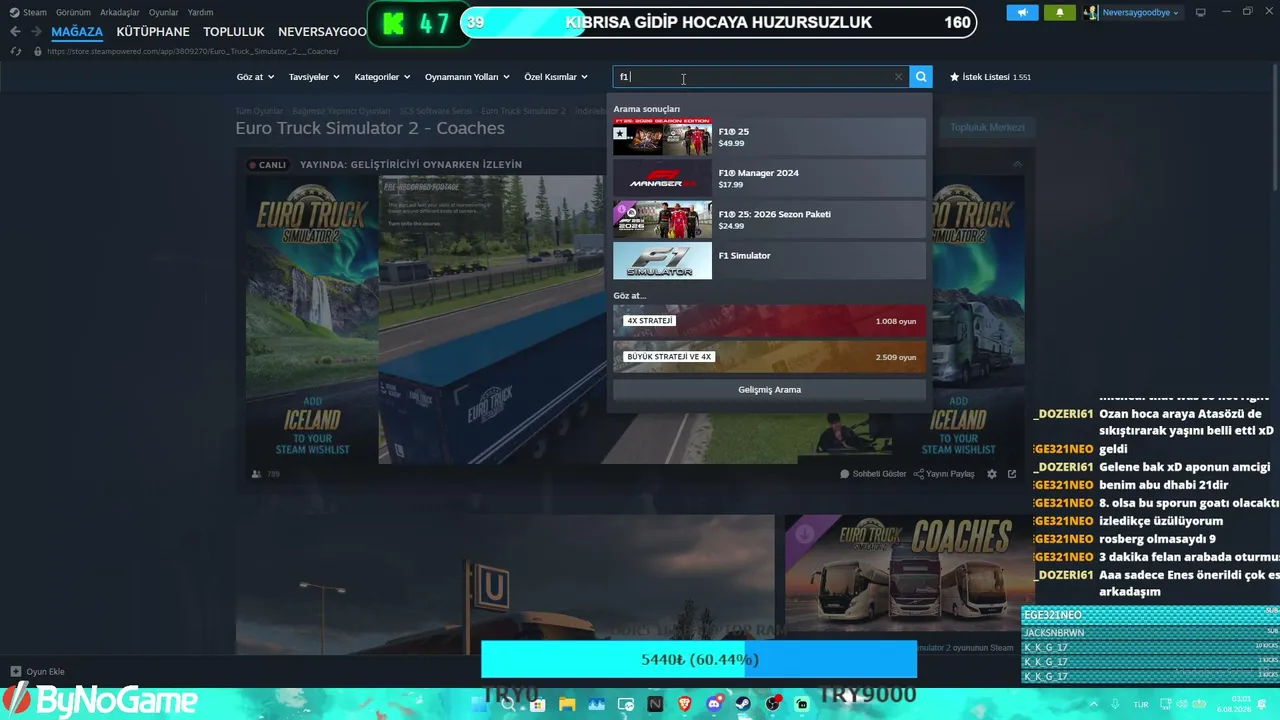Image resolution: width=1280 pixels, height=720 pixels.
Task: Click the magnifier search button in Steam store
Action: [x=921, y=77]
